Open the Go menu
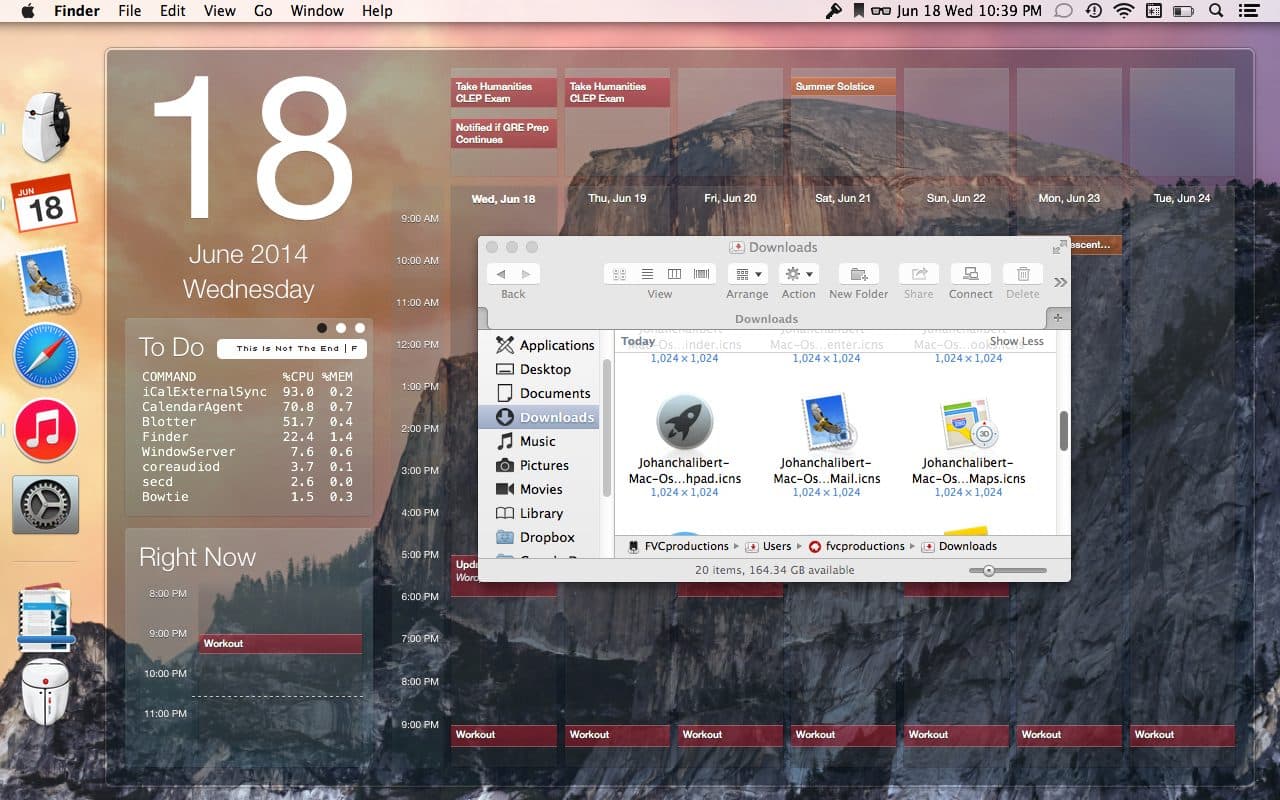 point(263,11)
